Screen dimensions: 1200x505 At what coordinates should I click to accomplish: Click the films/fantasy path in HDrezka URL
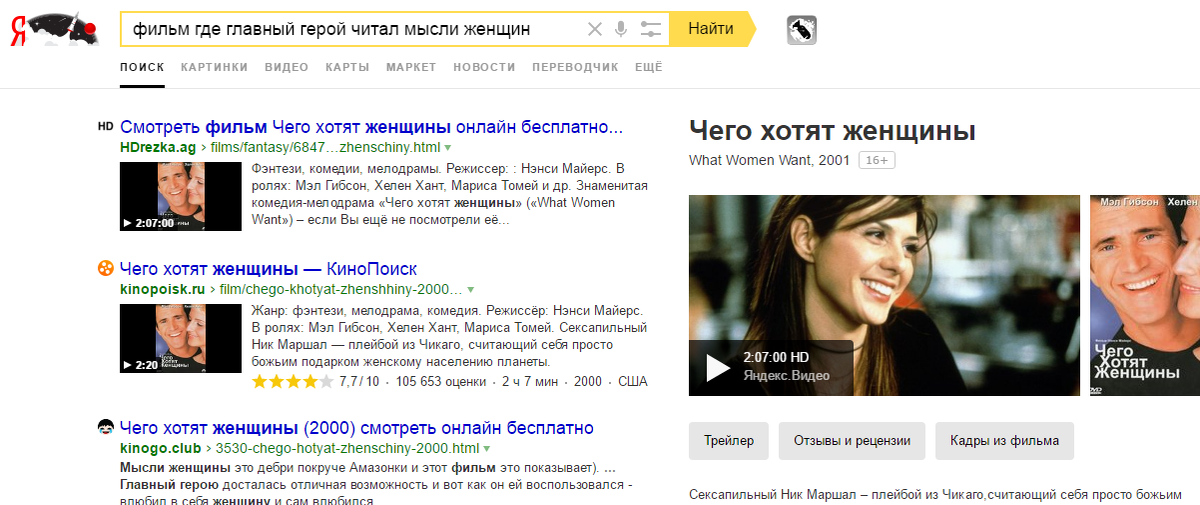(x=325, y=147)
